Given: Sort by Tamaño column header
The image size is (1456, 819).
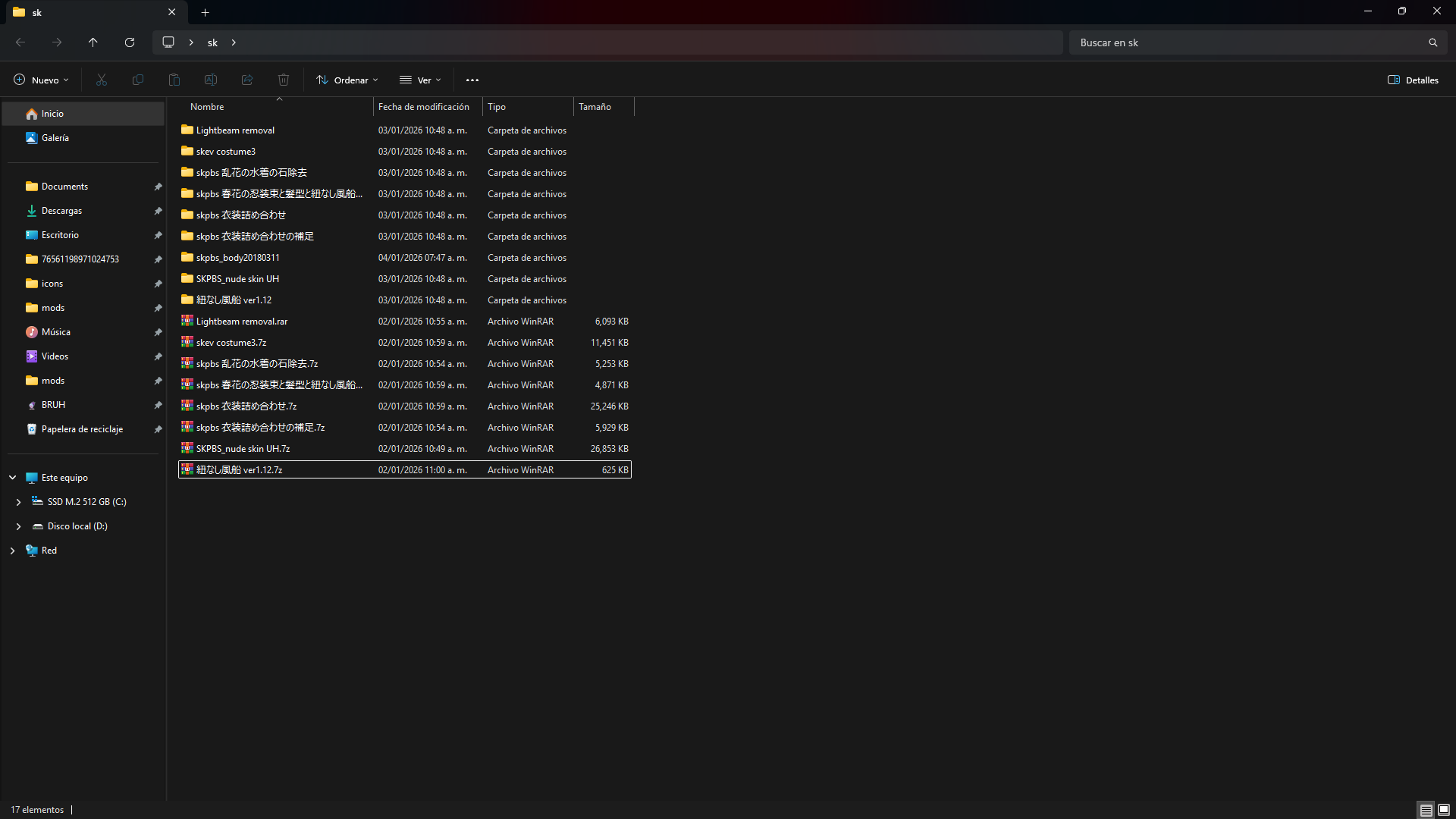Looking at the screenshot, I should (x=604, y=107).
